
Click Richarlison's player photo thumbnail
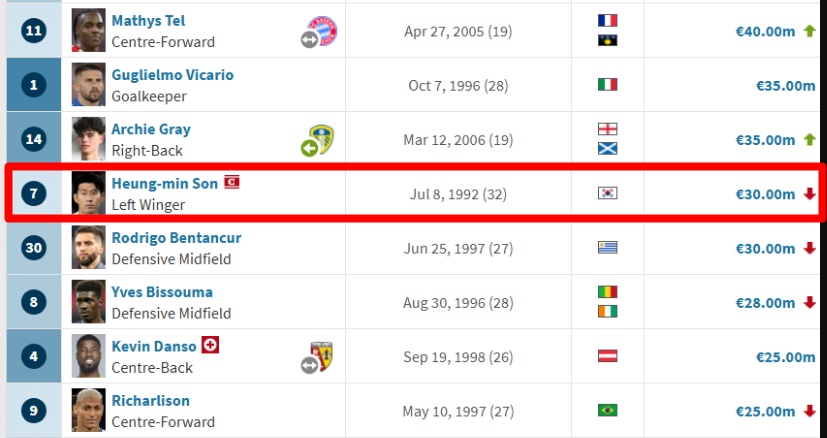(88, 410)
